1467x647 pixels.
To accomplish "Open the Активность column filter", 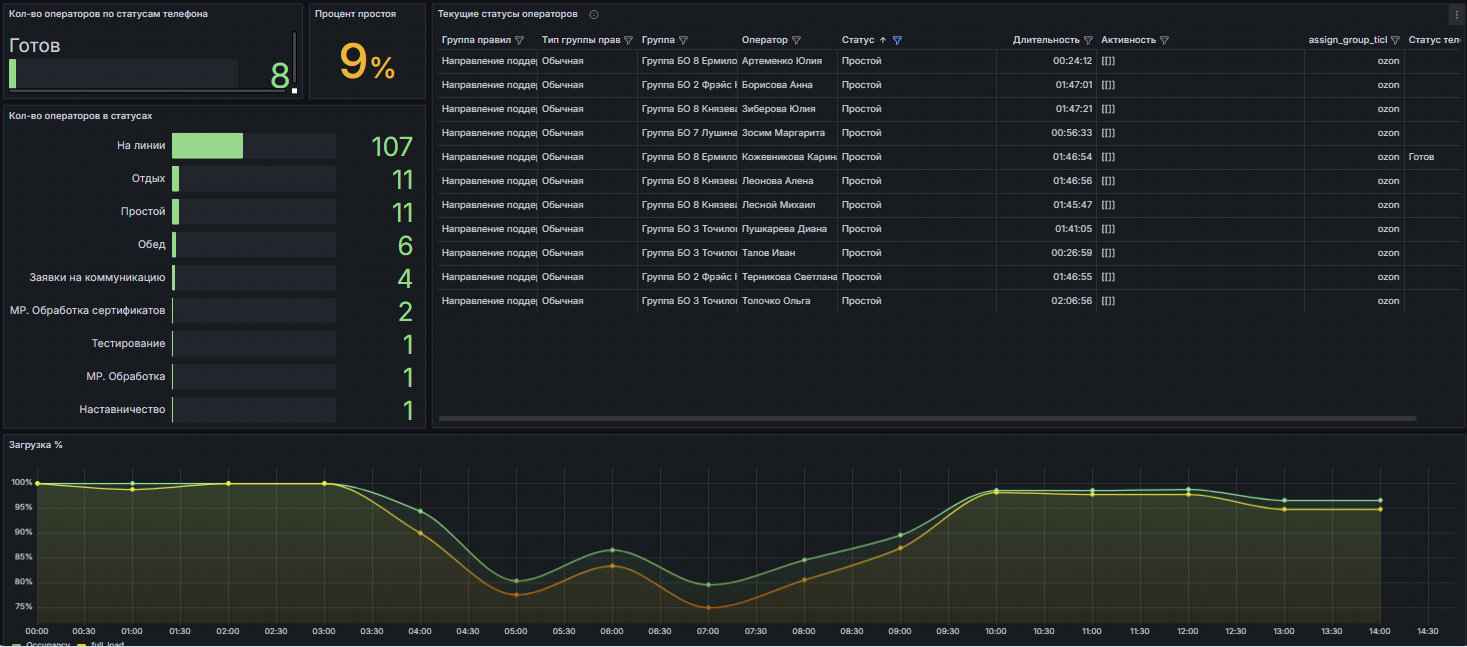I will (1164, 41).
